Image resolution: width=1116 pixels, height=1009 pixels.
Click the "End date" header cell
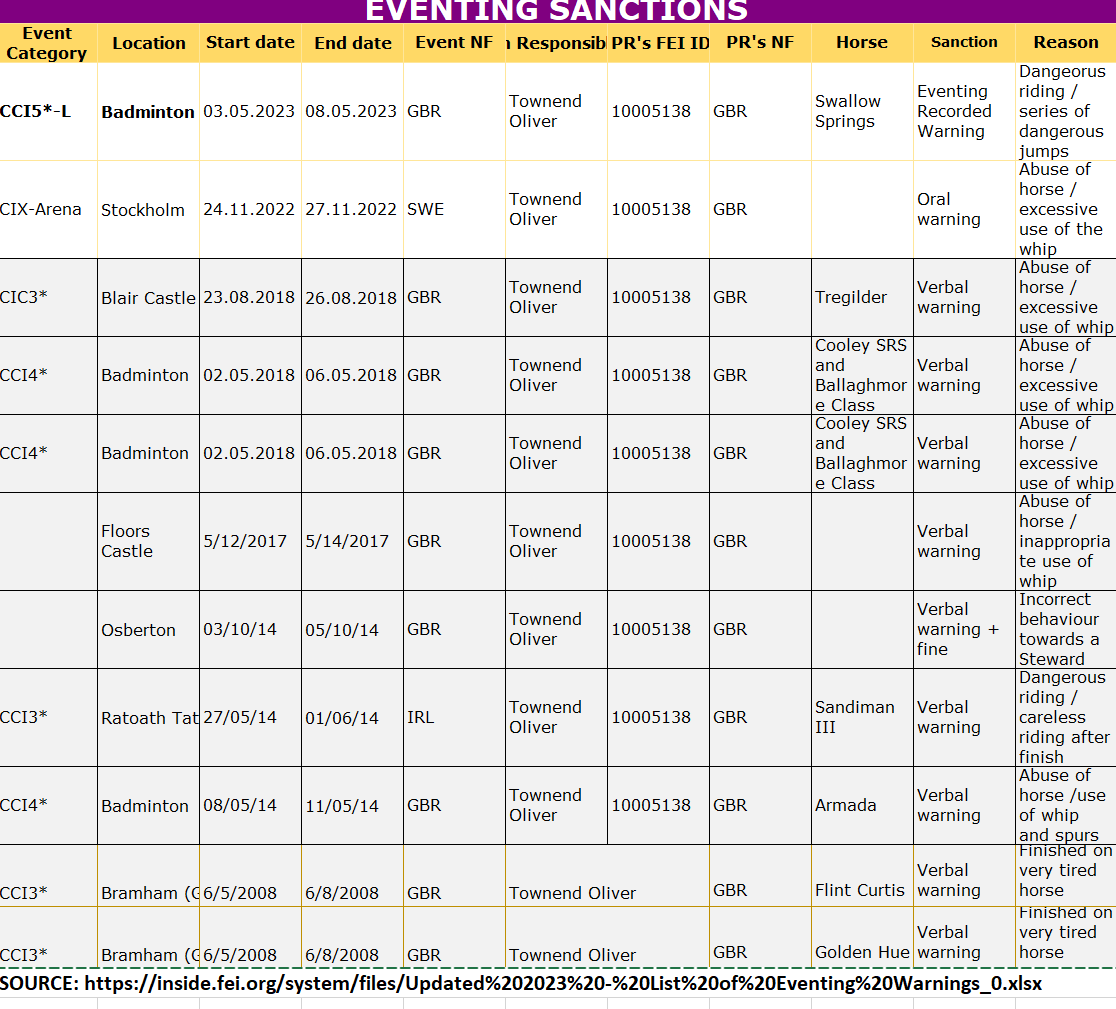352,43
